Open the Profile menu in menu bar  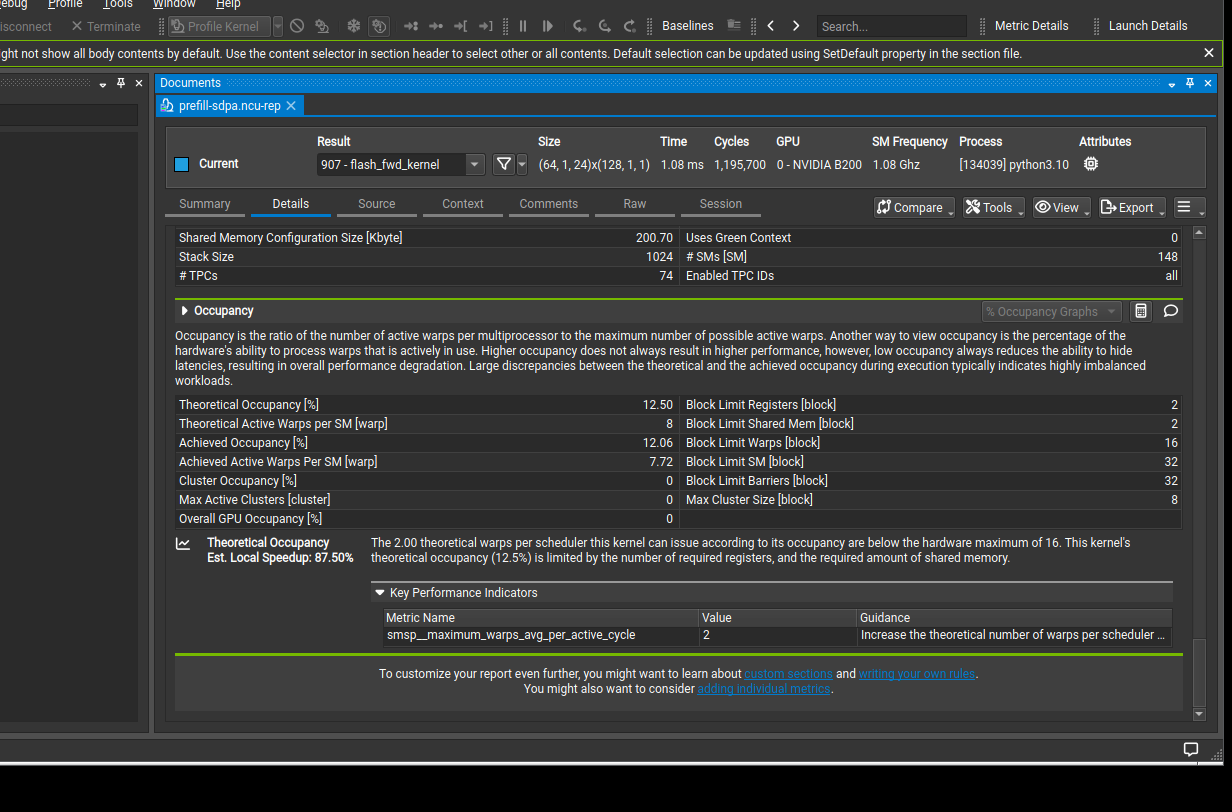click(x=65, y=4)
